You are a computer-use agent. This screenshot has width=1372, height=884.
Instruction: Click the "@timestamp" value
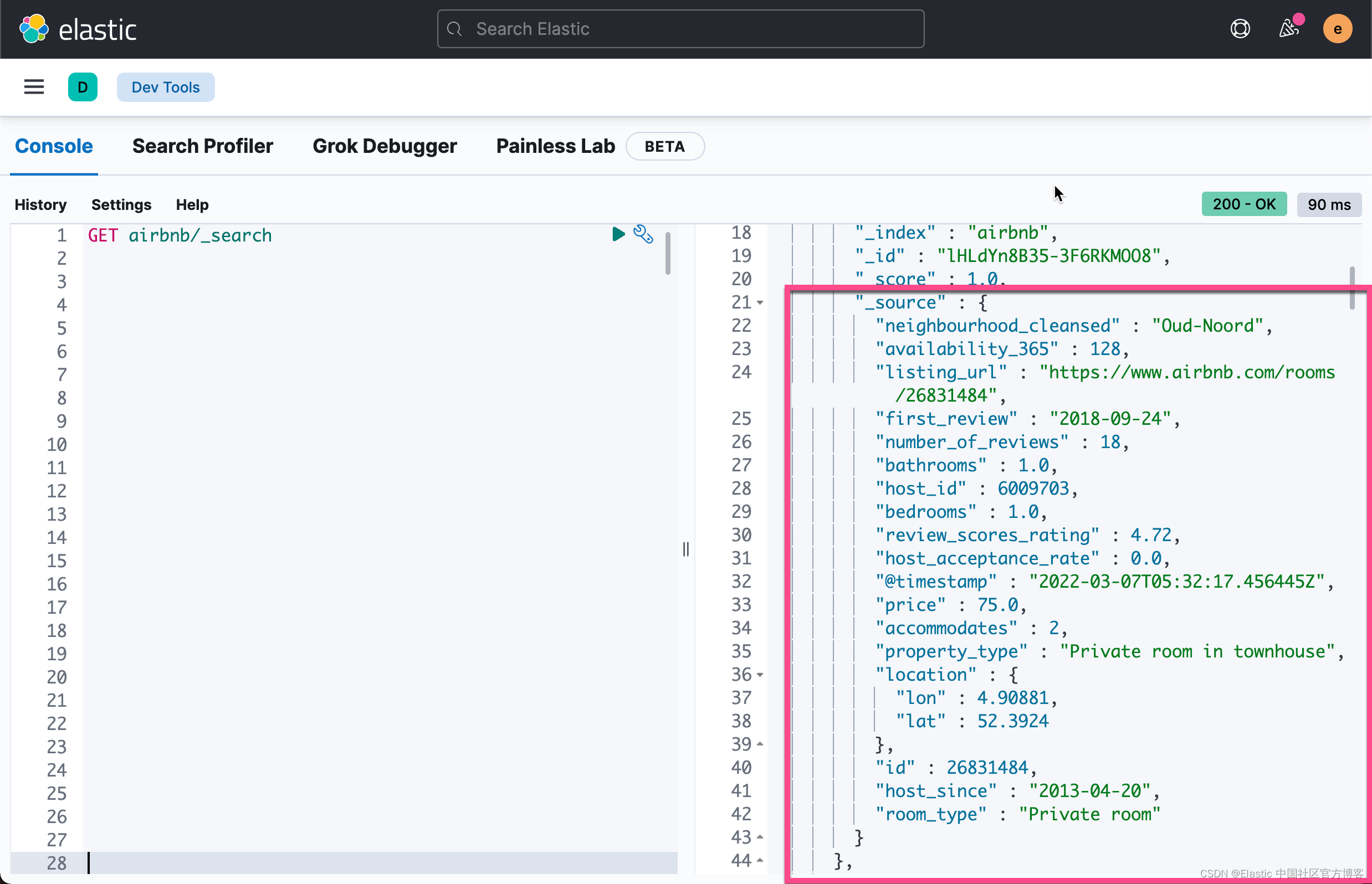pos(1177,582)
